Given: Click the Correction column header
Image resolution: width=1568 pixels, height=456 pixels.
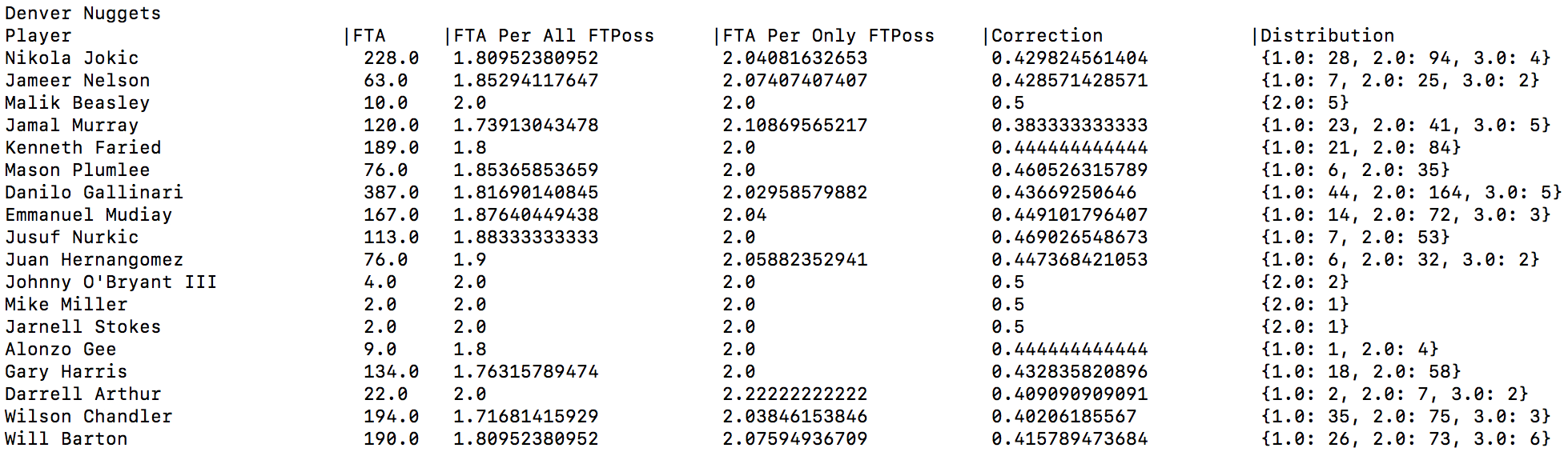Looking at the screenshot, I should tap(1047, 36).
